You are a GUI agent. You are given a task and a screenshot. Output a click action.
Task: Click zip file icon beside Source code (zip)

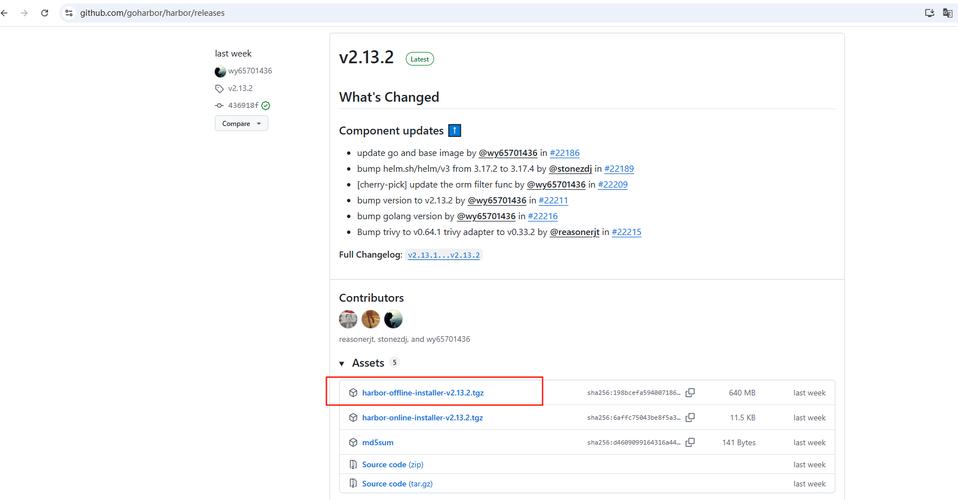click(353, 465)
